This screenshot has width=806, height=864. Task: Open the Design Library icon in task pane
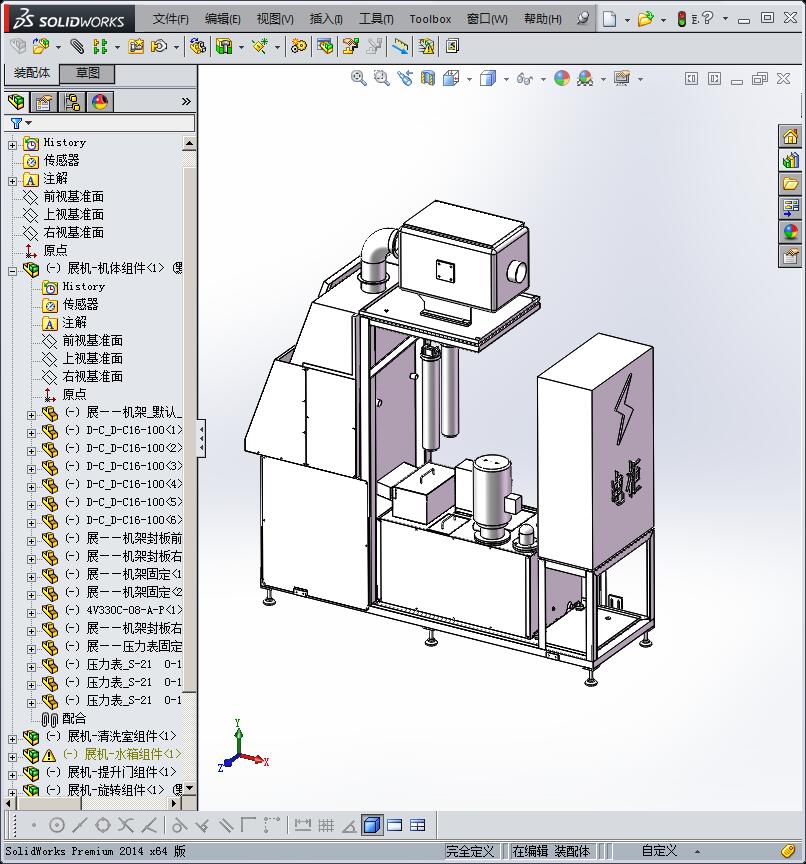pyautogui.click(x=790, y=160)
